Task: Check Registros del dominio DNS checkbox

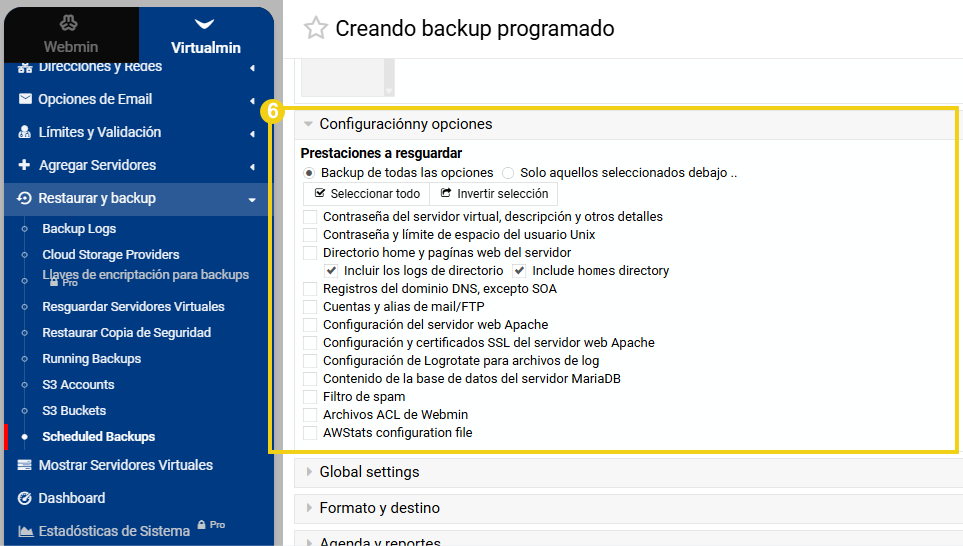Action: point(310,289)
